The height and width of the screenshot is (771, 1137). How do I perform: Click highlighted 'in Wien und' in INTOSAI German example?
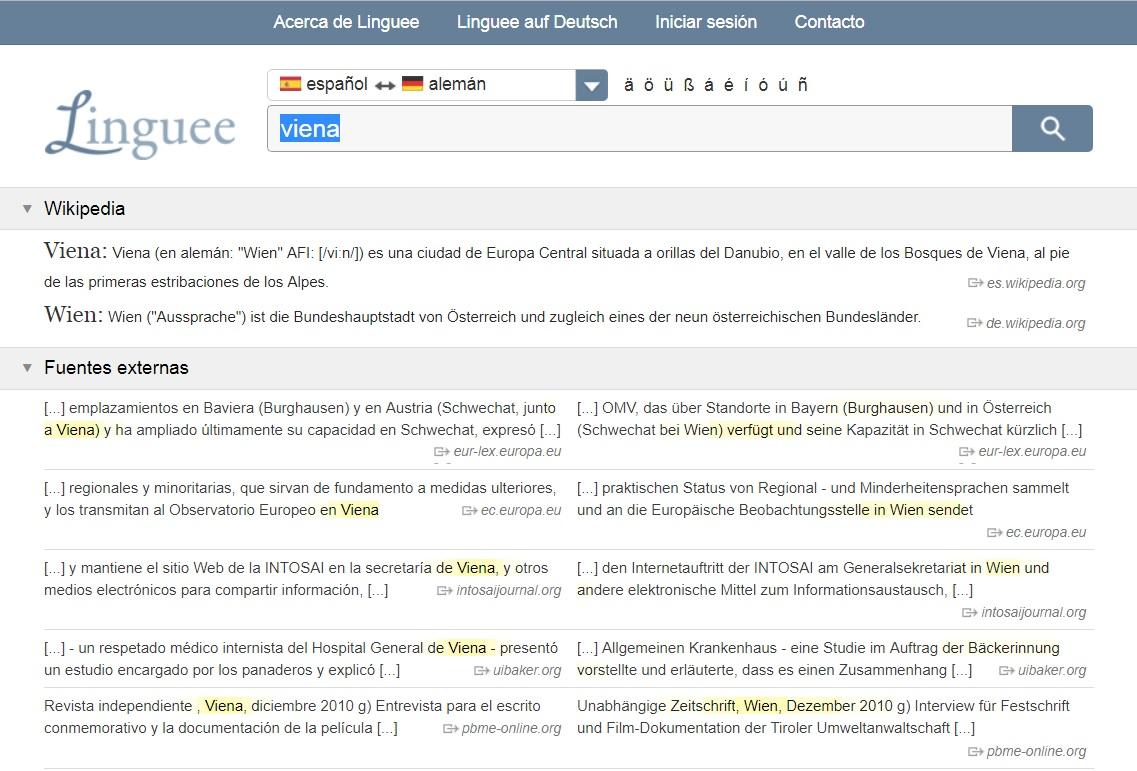[1009, 568]
